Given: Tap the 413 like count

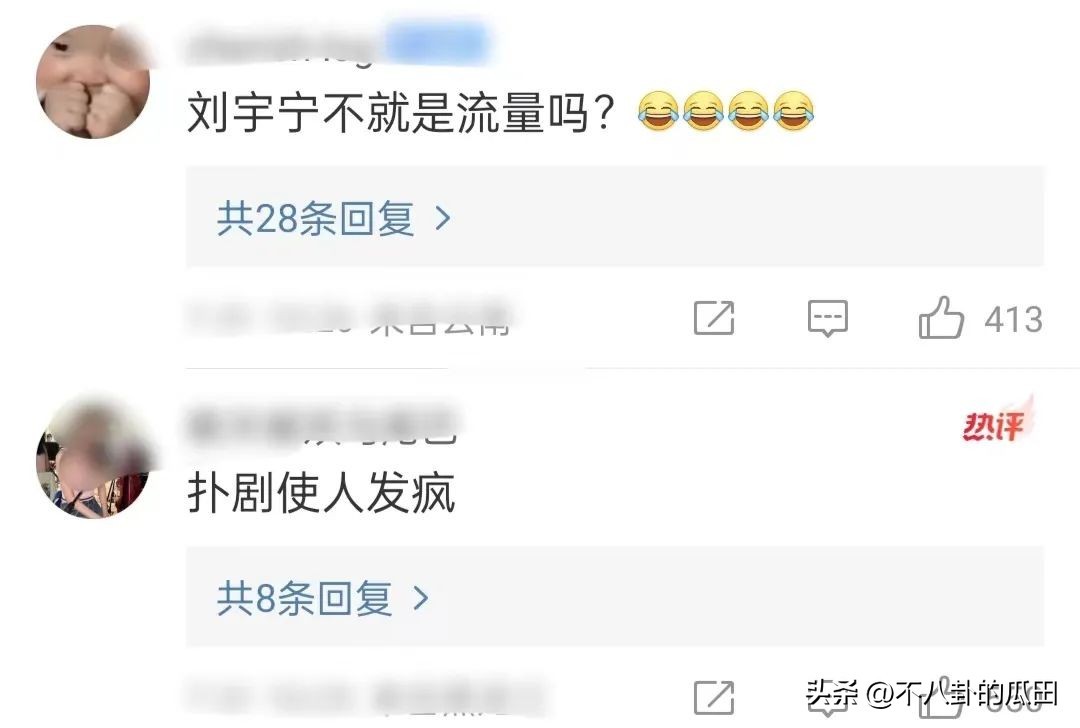Looking at the screenshot, I should tap(1013, 319).
